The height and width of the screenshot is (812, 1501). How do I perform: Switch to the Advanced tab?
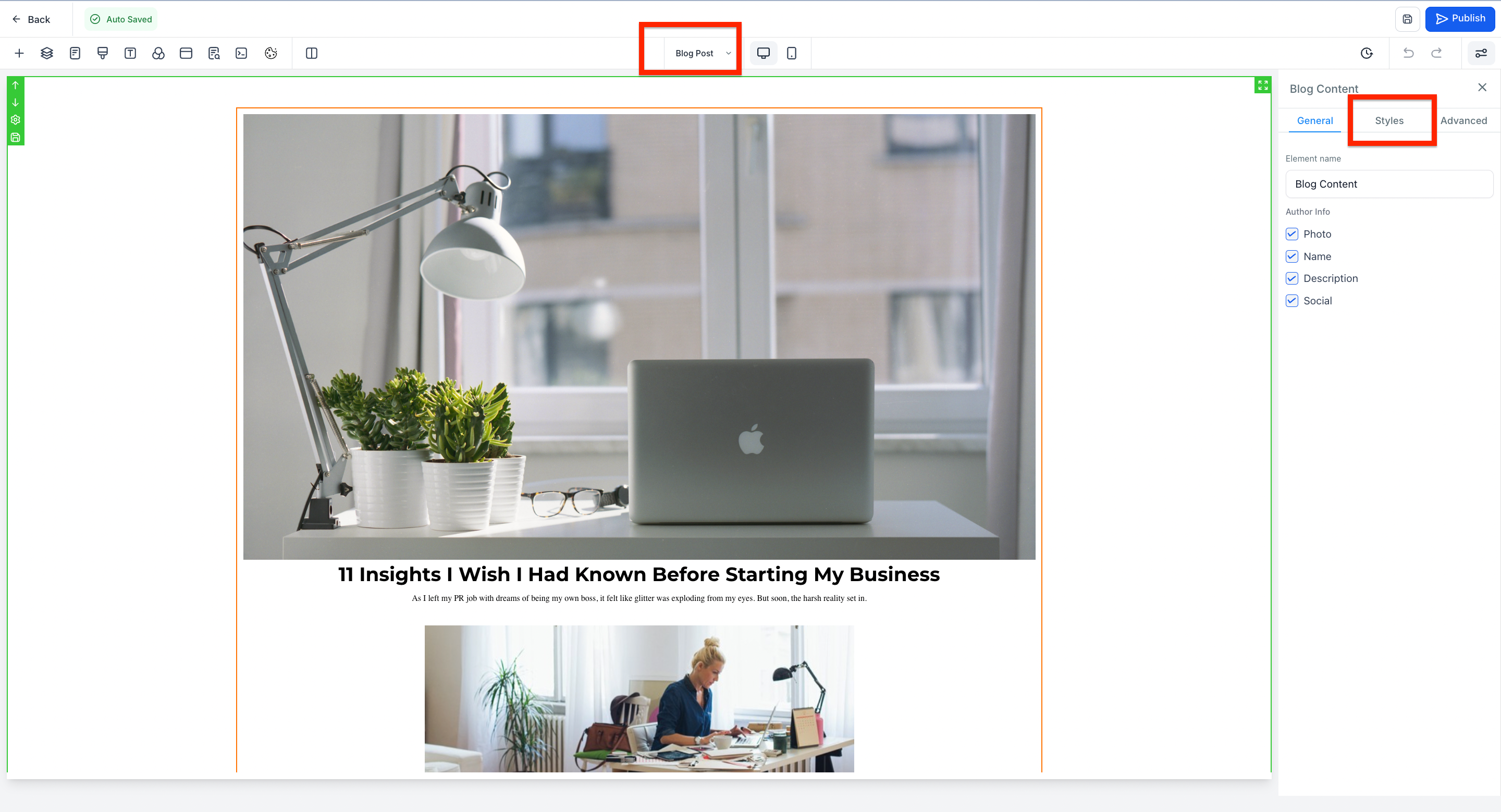point(1463,120)
